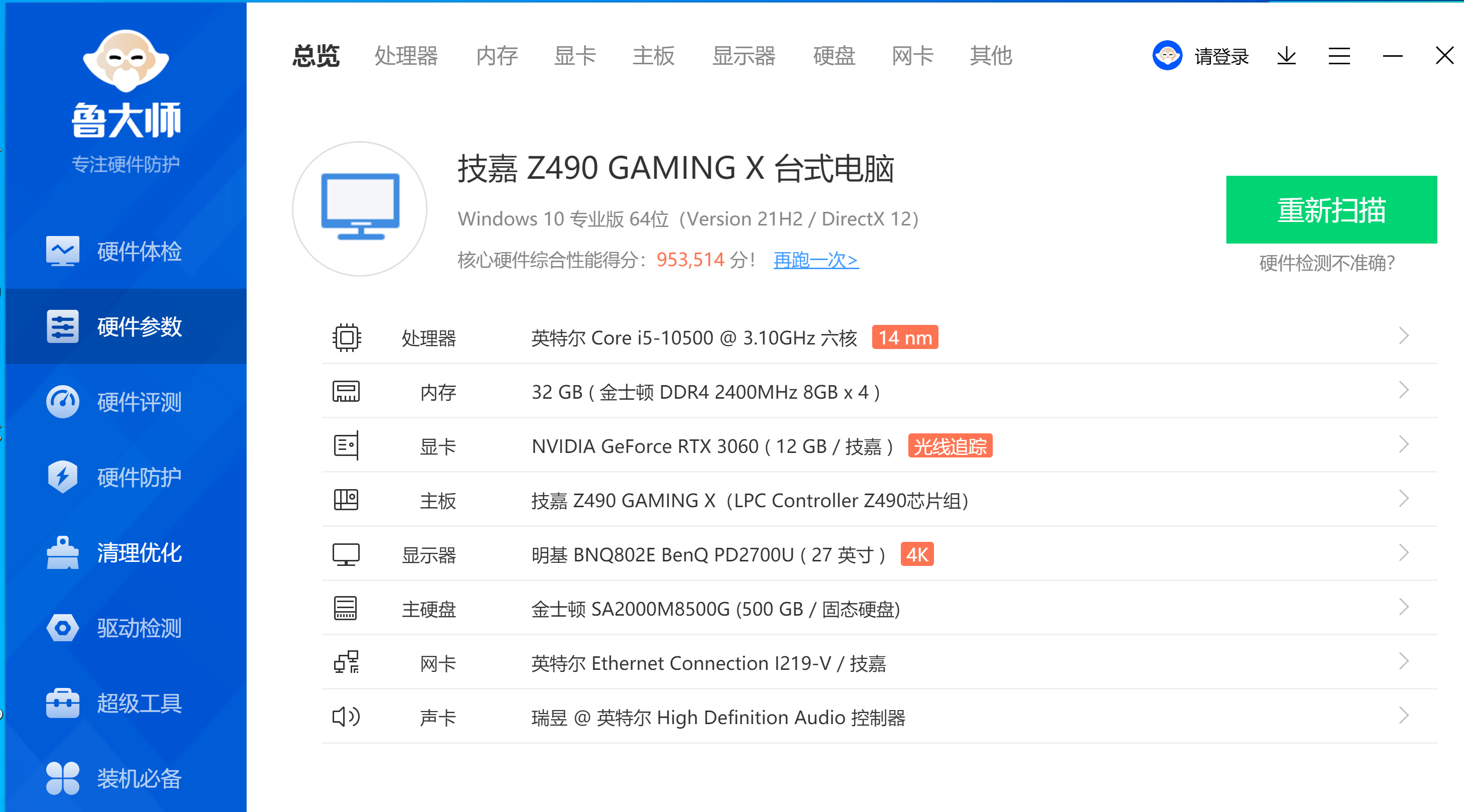Viewport: 1464px width, 812px height.
Task: Switch to the 硬盘 tab
Action: tap(834, 56)
